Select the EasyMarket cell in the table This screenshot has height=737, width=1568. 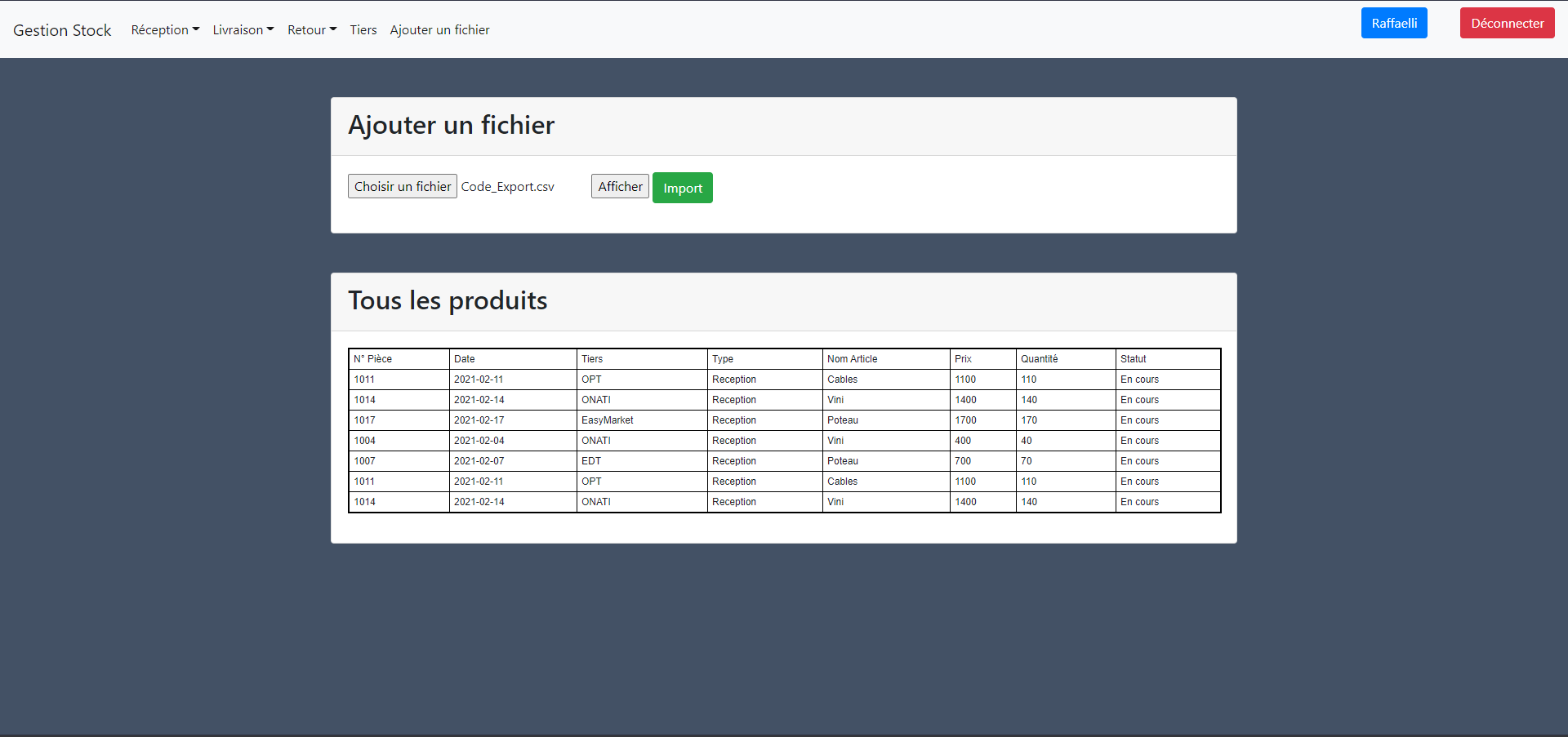pyautogui.click(x=607, y=420)
